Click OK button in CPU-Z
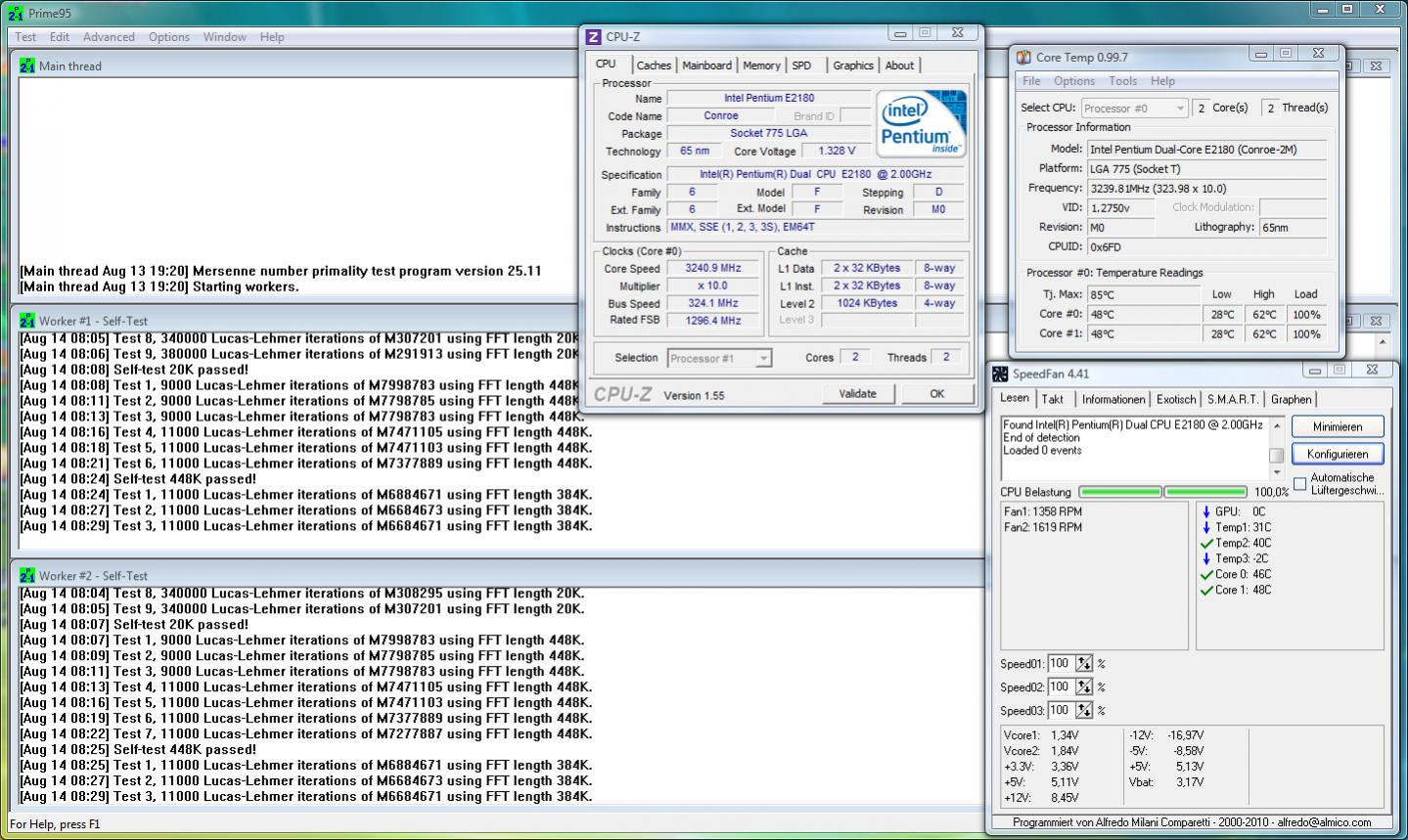Image resolution: width=1408 pixels, height=840 pixels. point(937,393)
